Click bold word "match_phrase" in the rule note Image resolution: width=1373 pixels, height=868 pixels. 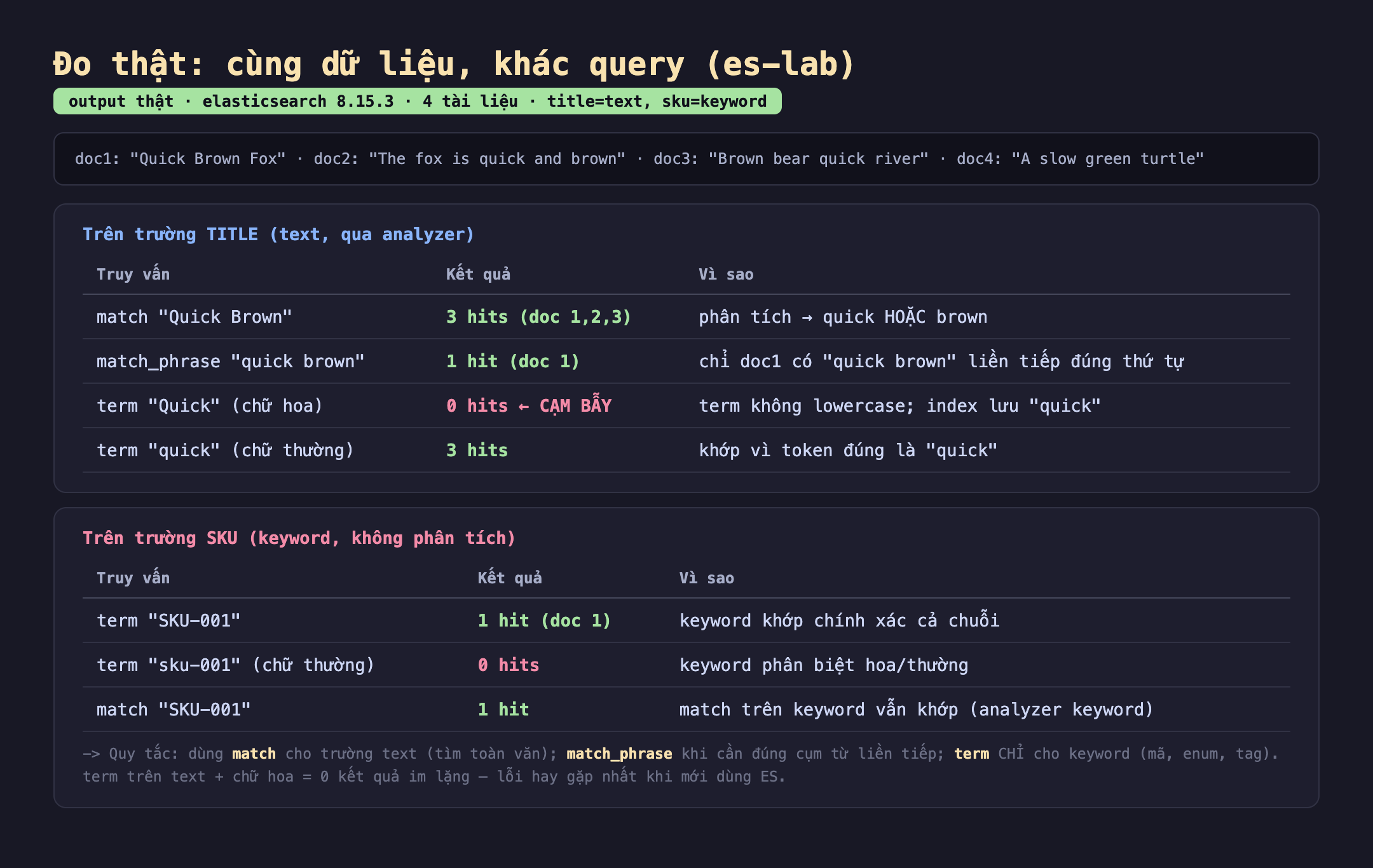(619, 754)
